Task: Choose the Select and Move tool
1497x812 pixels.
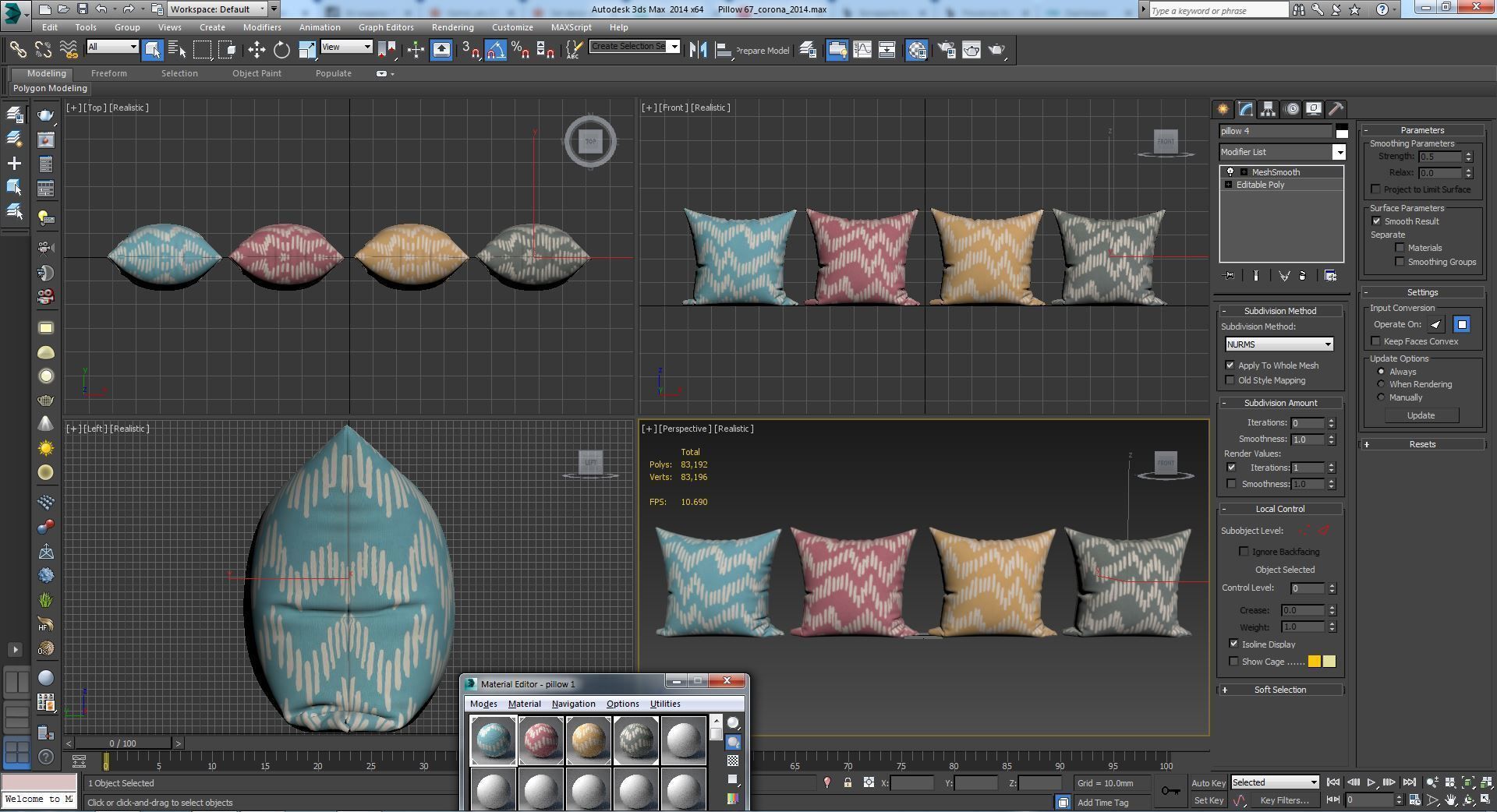Action: point(257,50)
